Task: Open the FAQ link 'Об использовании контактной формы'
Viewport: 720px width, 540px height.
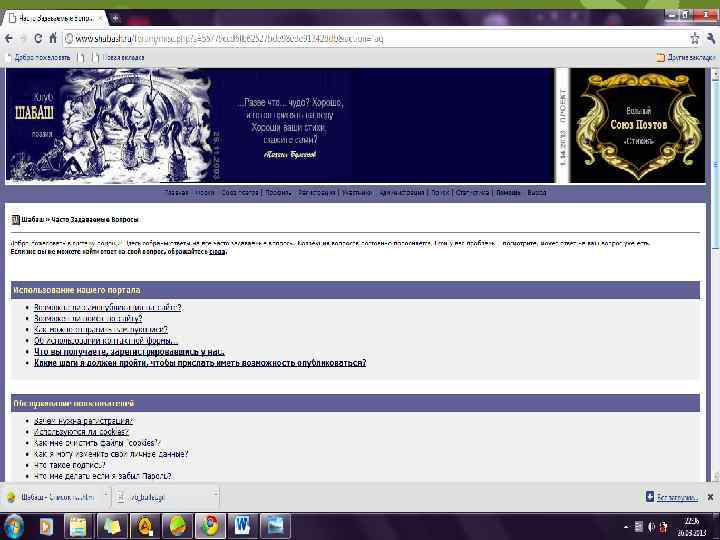Action: tap(105, 340)
